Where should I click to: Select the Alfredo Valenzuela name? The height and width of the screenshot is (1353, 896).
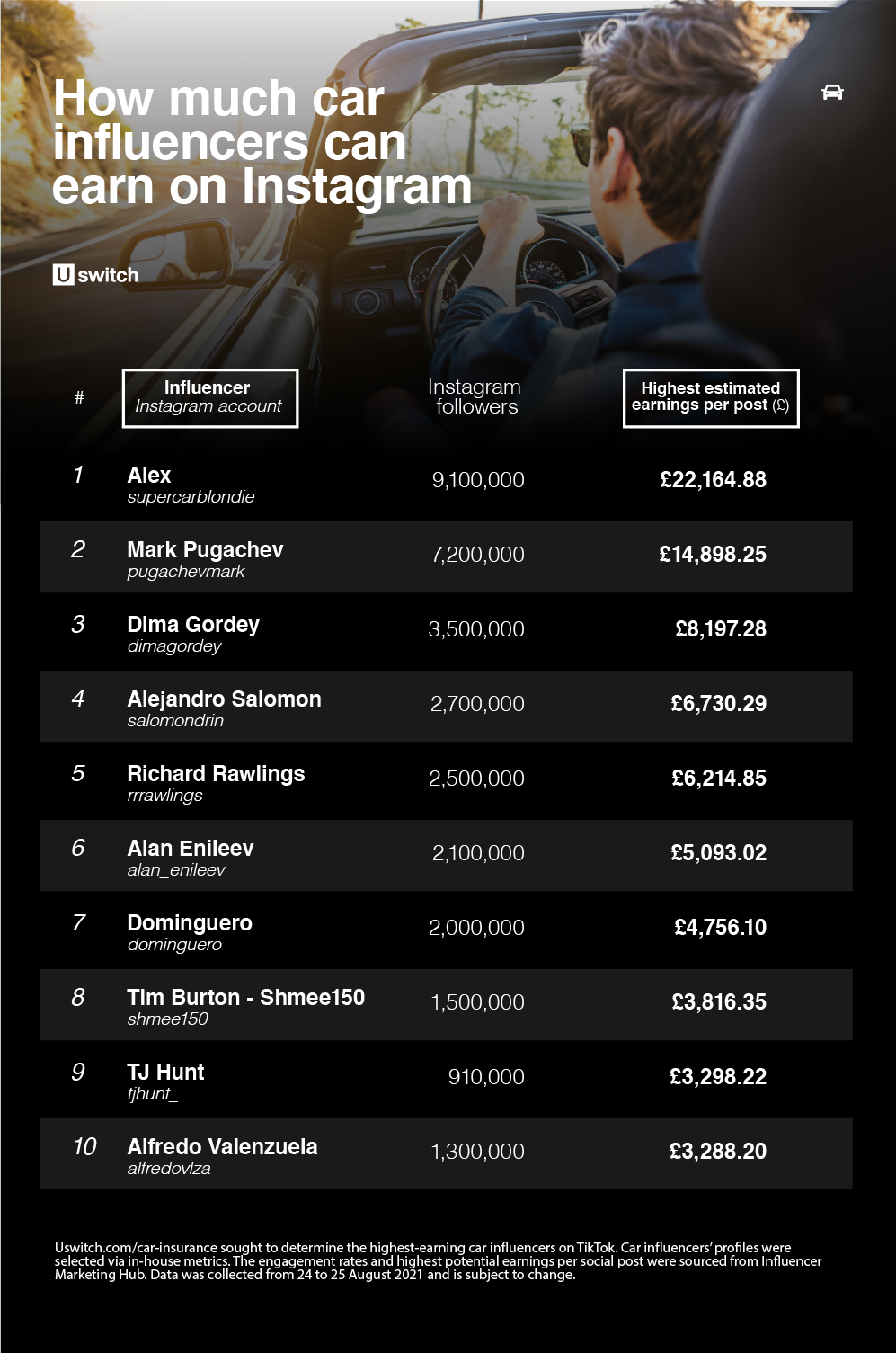[222, 1146]
